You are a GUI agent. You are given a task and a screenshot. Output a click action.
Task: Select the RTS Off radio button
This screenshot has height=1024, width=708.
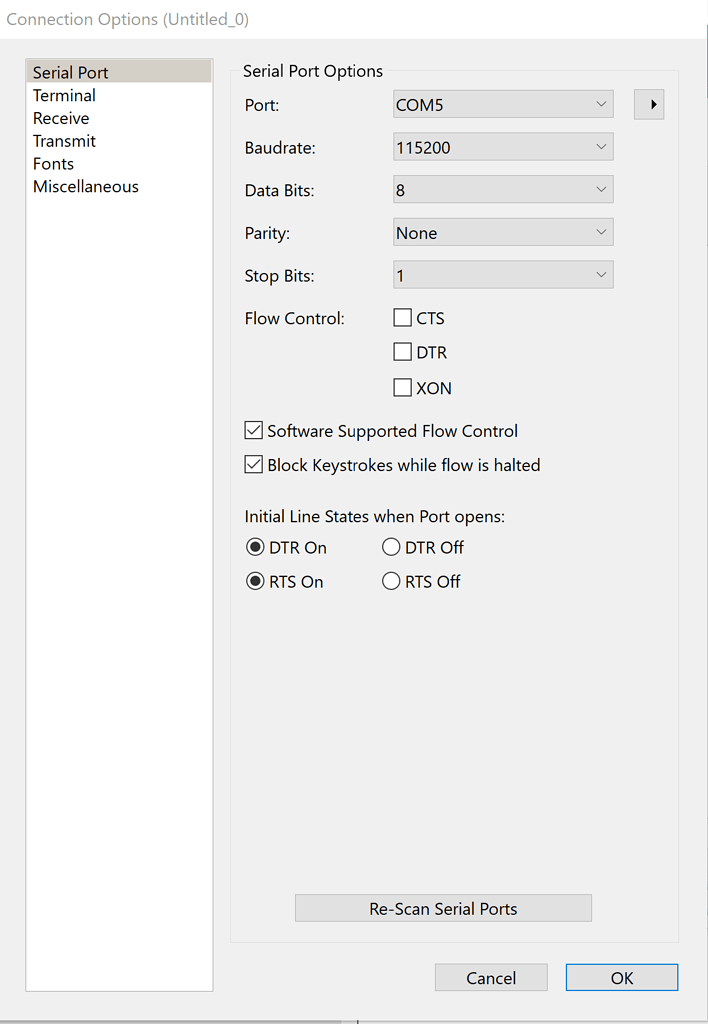pos(391,581)
